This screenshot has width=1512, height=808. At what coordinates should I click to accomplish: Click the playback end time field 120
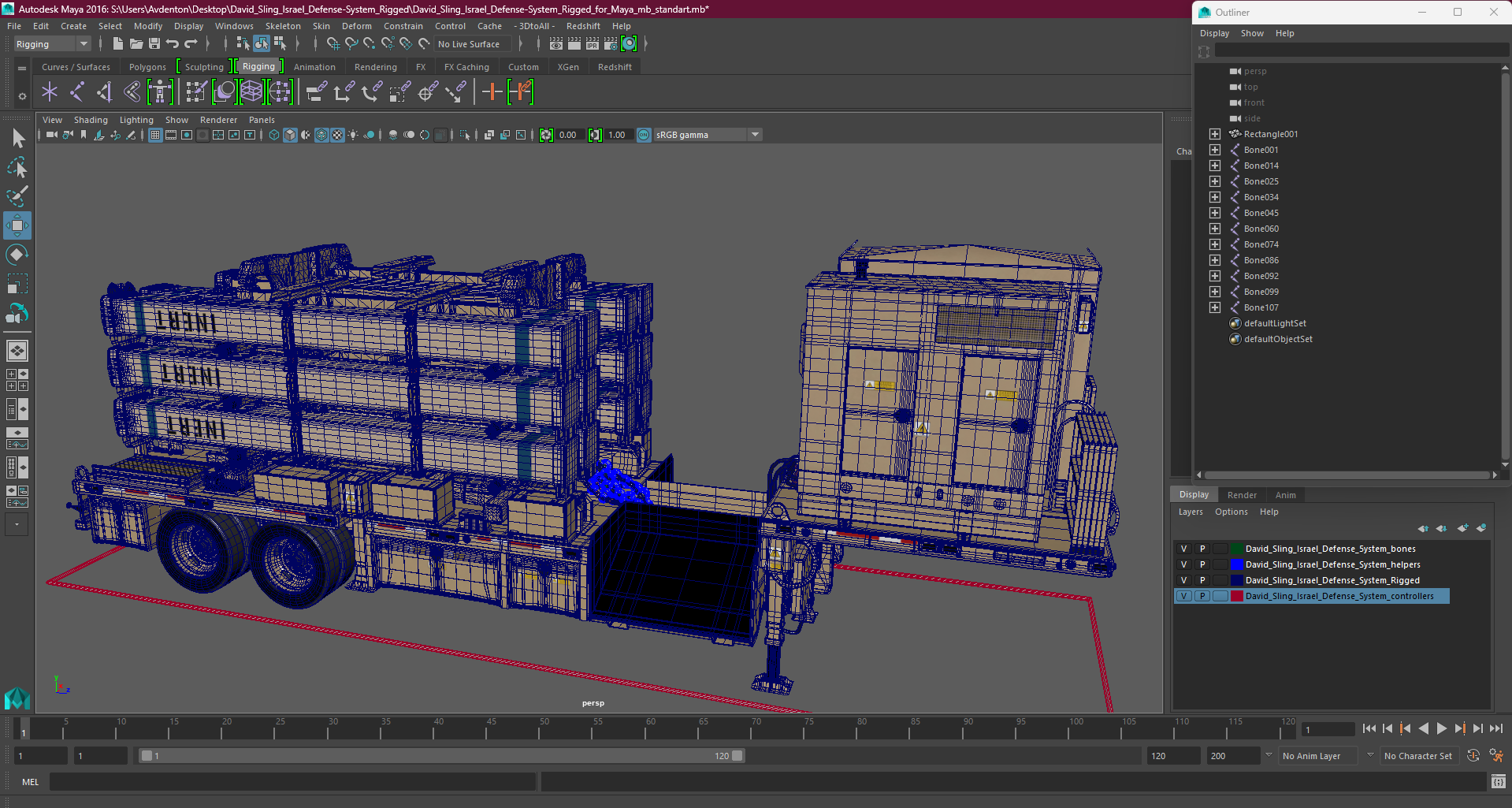[x=1172, y=755]
